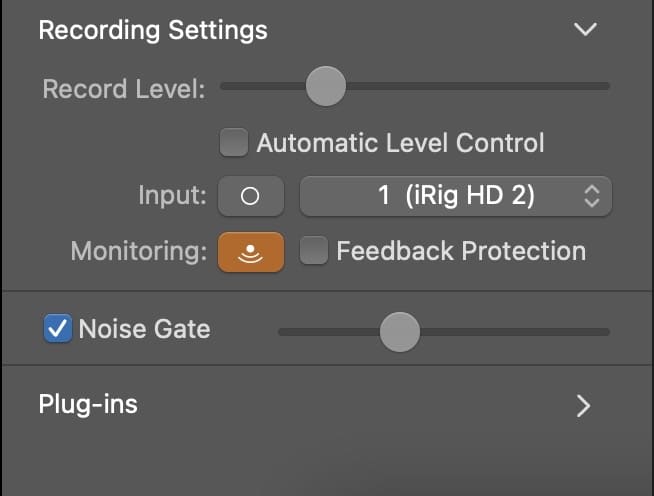
Task: Click the Plug-ins section title
Action: pos(88,404)
